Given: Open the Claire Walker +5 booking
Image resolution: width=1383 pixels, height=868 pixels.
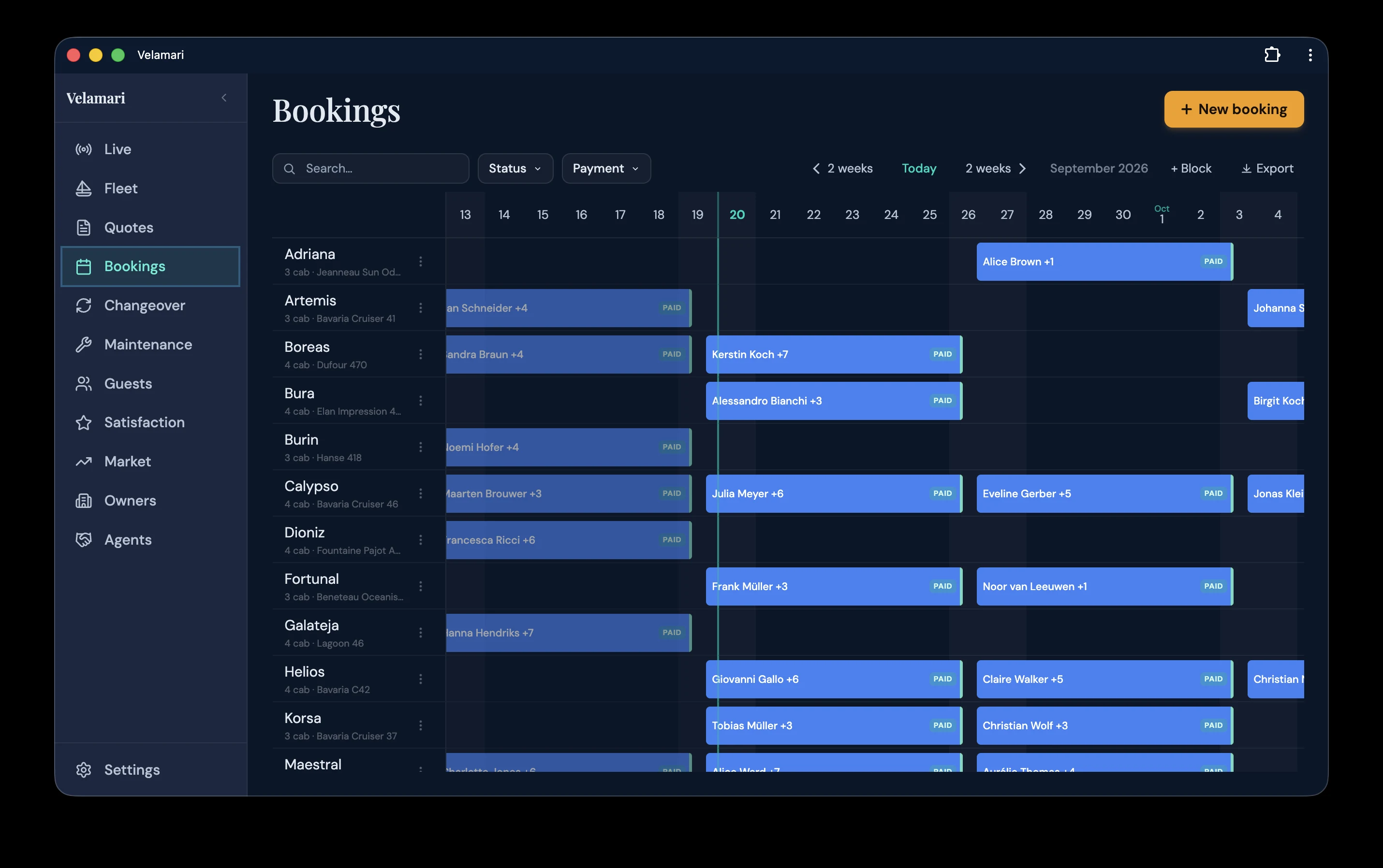Looking at the screenshot, I should click(1104, 679).
